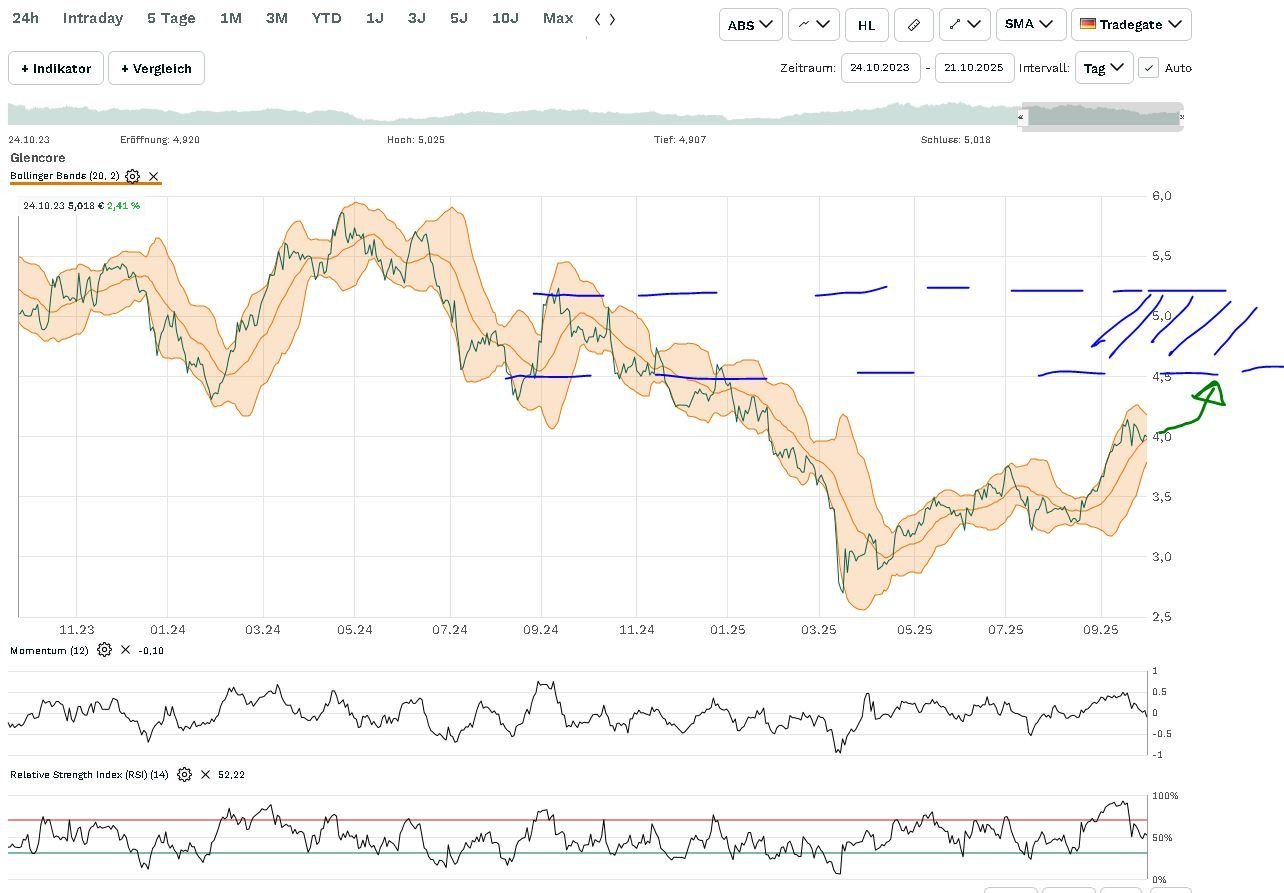Screen dimensions: 1284x893
Task: Remove the Momentum indicator
Action: (x=125, y=650)
